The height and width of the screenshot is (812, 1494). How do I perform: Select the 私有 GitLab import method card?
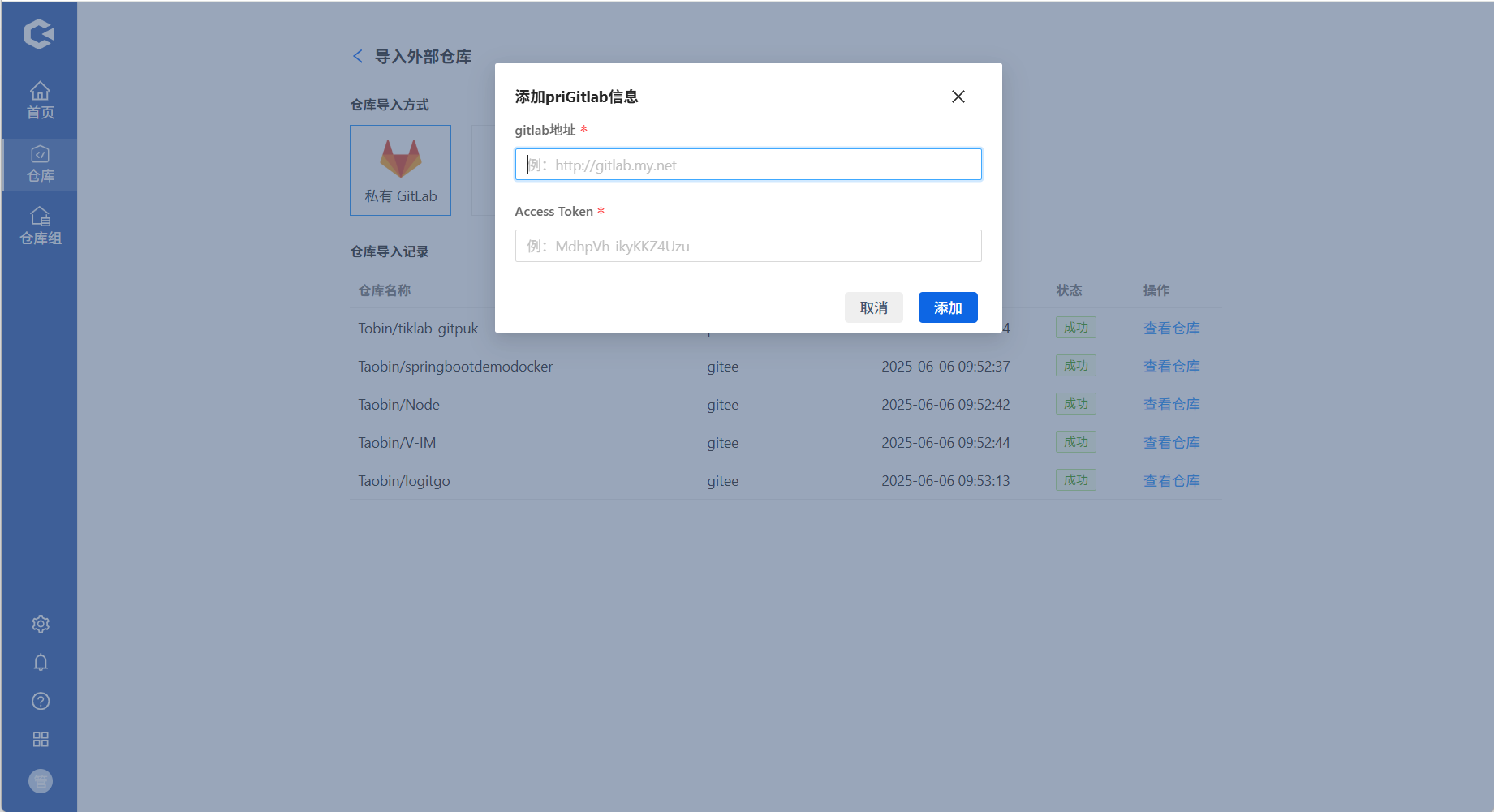click(x=400, y=170)
